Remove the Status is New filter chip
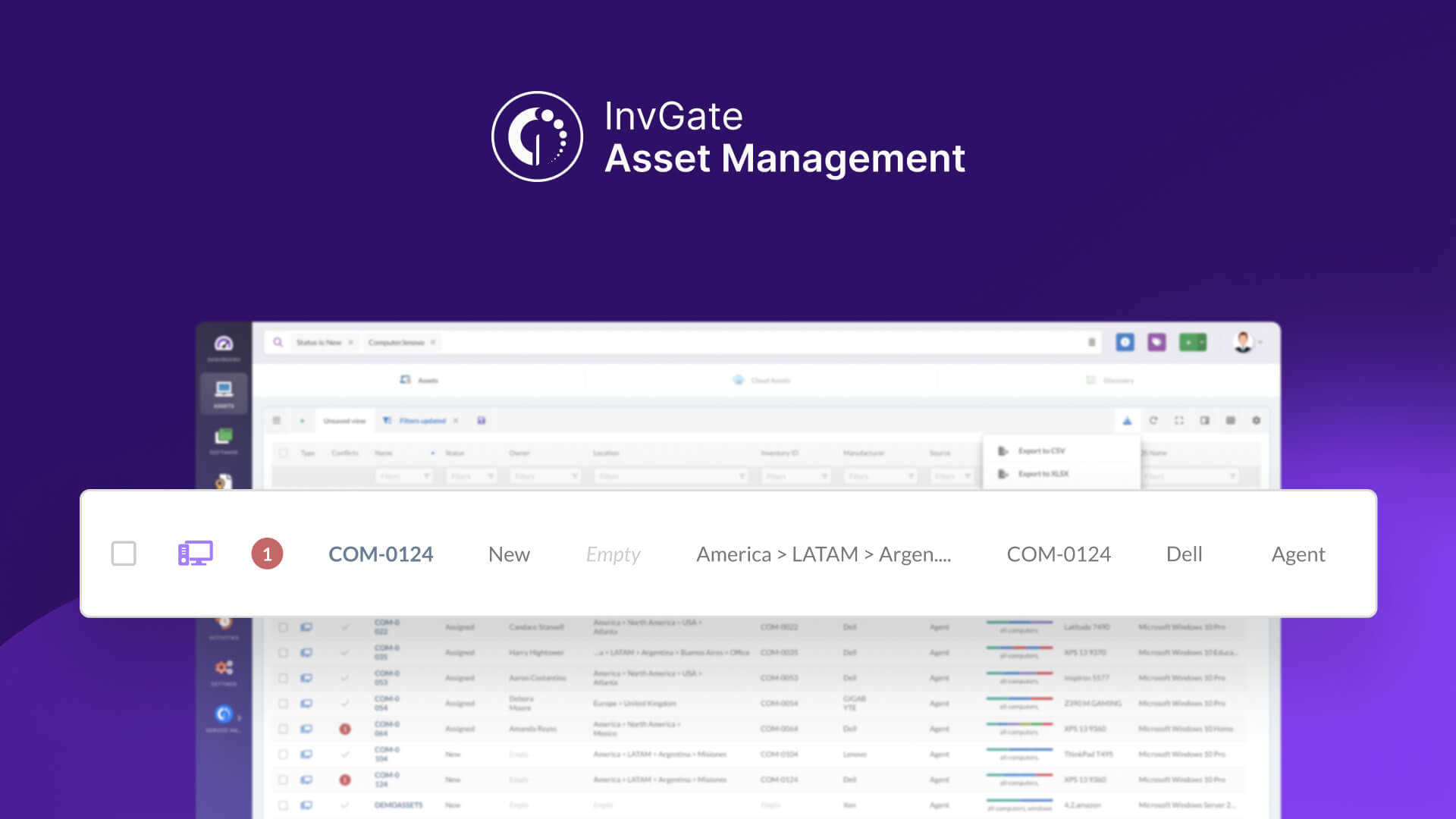1456x819 pixels. point(350,343)
